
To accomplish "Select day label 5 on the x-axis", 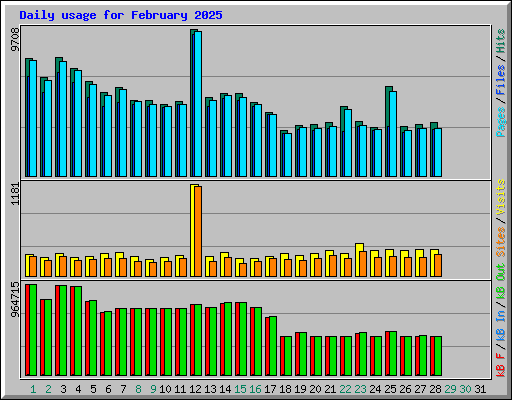I will pos(93,389).
